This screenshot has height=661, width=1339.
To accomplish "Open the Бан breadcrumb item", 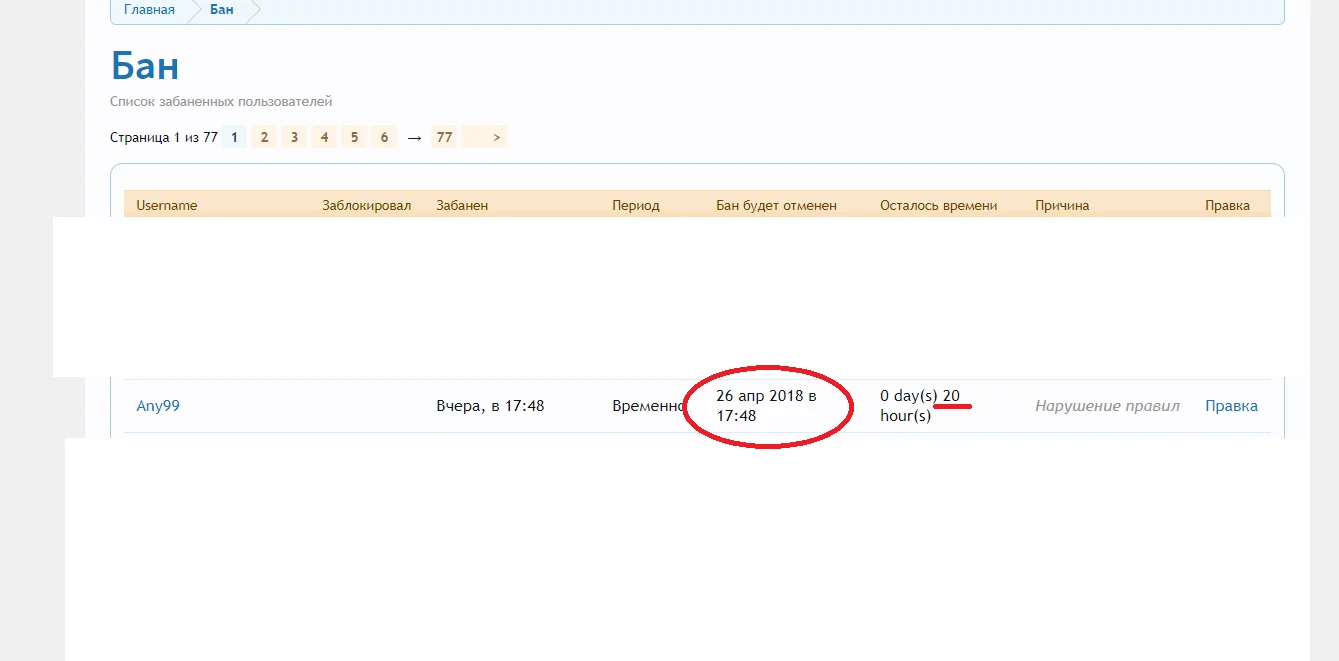I will coord(220,10).
